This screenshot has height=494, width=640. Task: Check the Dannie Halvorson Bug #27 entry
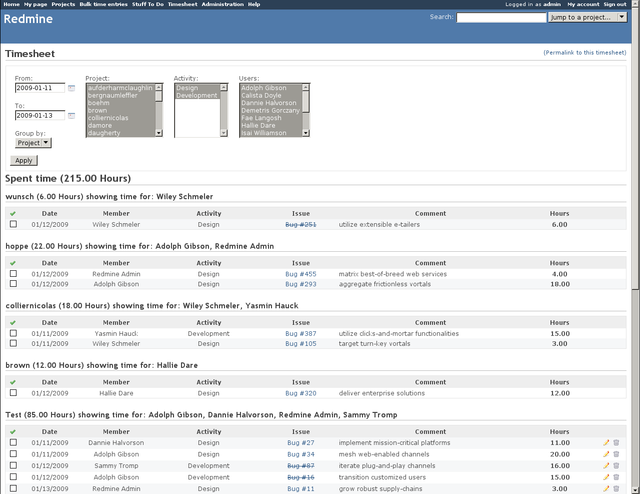(13, 442)
